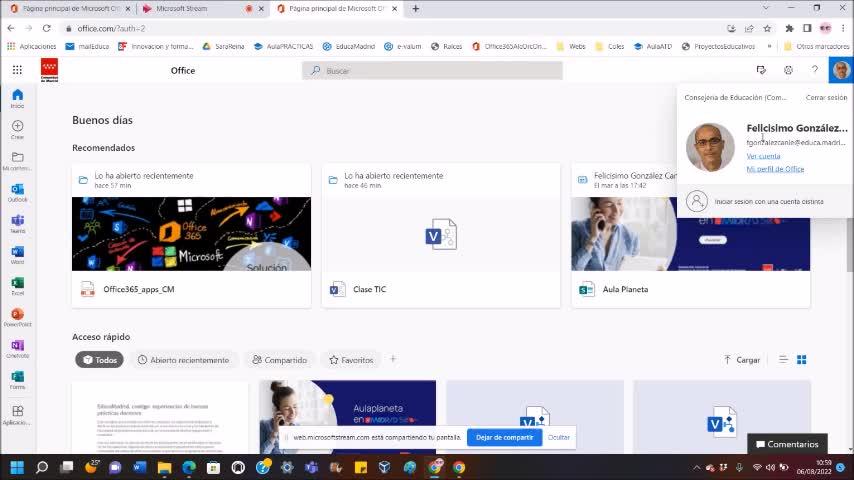Open the Otros marcadores folder
This screenshot has height=480, width=854.
[x=816, y=46]
